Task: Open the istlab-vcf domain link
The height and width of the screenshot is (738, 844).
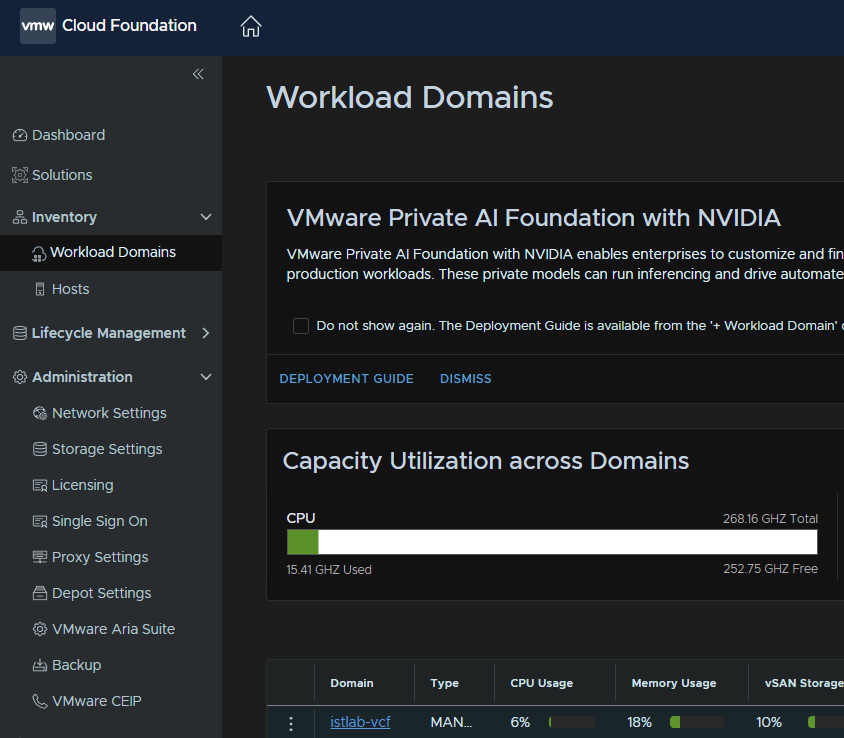Action: coord(360,722)
